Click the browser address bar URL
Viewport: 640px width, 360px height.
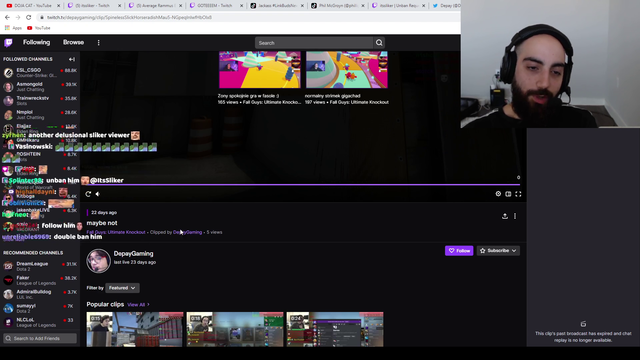point(129,18)
